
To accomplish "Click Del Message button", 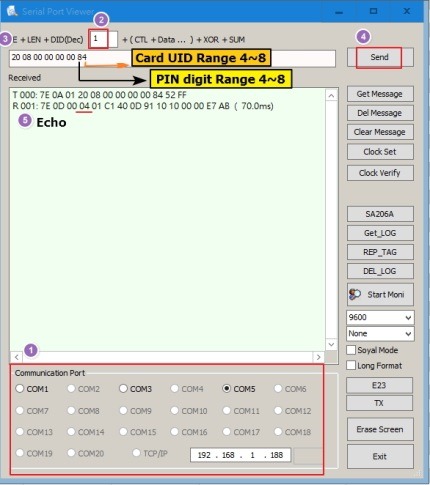I will [x=380, y=113].
